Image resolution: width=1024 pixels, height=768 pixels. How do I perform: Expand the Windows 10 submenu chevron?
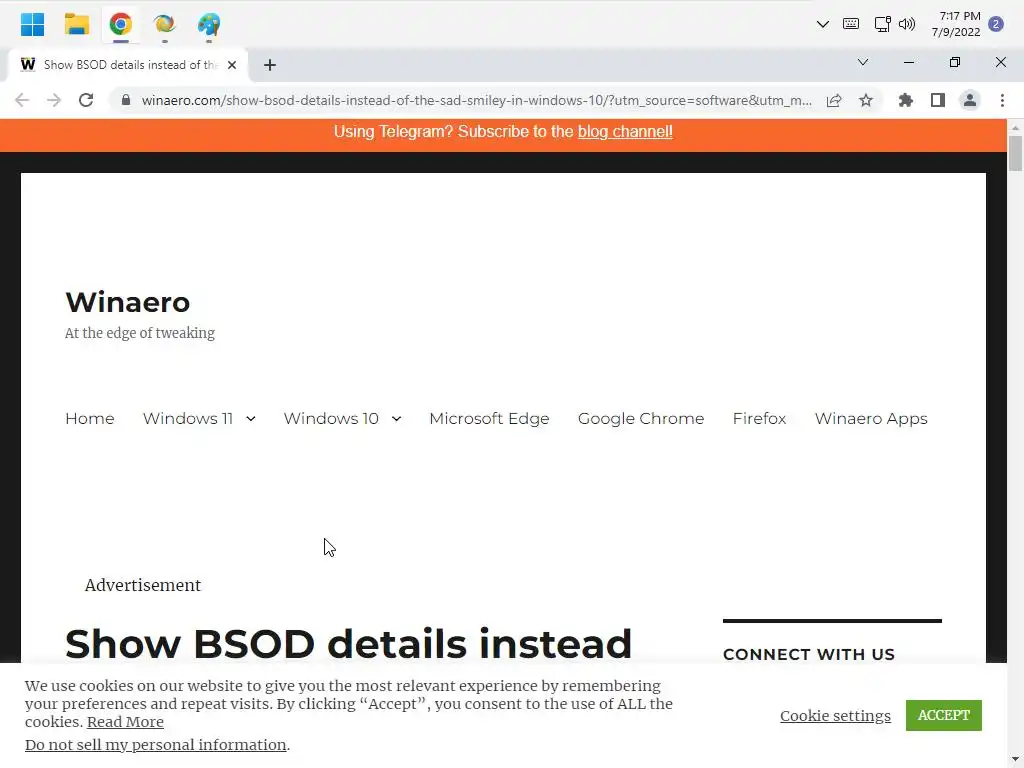pos(396,419)
